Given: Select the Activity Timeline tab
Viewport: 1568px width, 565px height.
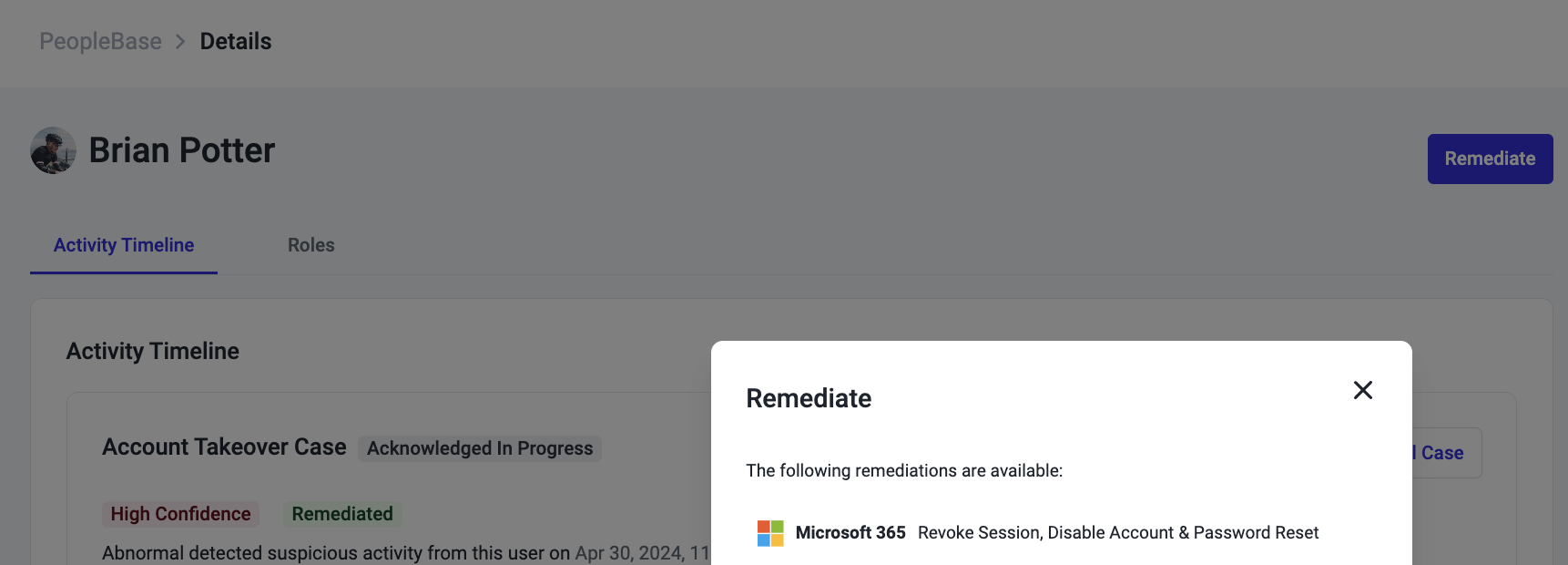Looking at the screenshot, I should point(124,245).
